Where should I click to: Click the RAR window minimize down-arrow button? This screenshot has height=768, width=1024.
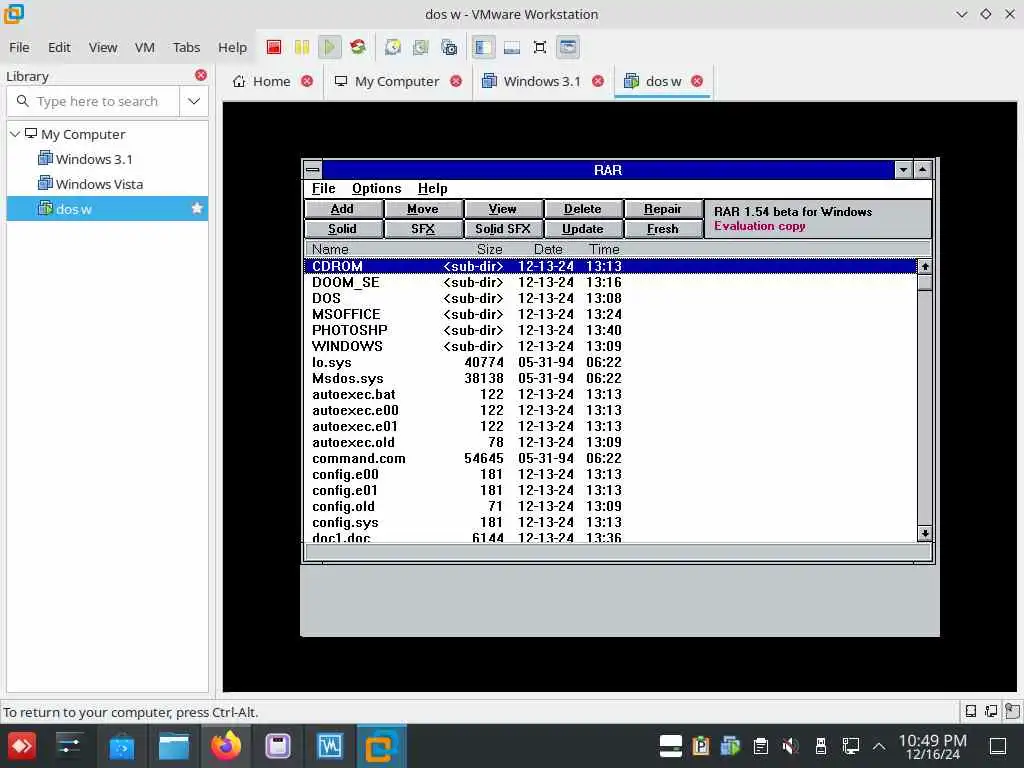click(903, 170)
